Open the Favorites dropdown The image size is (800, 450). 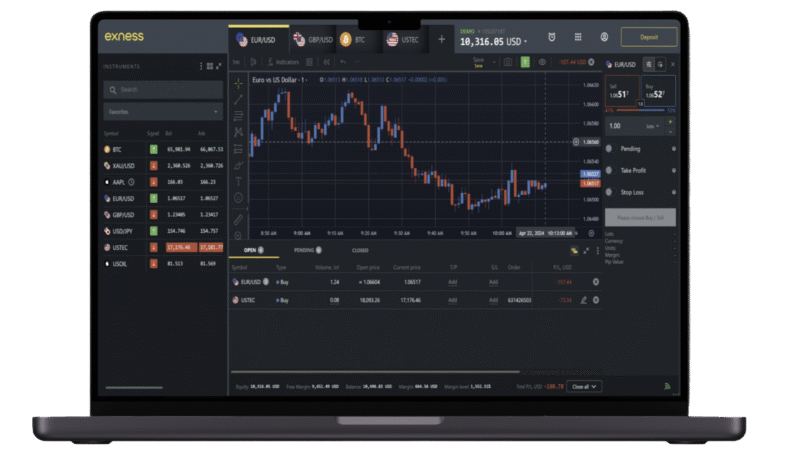(163, 112)
